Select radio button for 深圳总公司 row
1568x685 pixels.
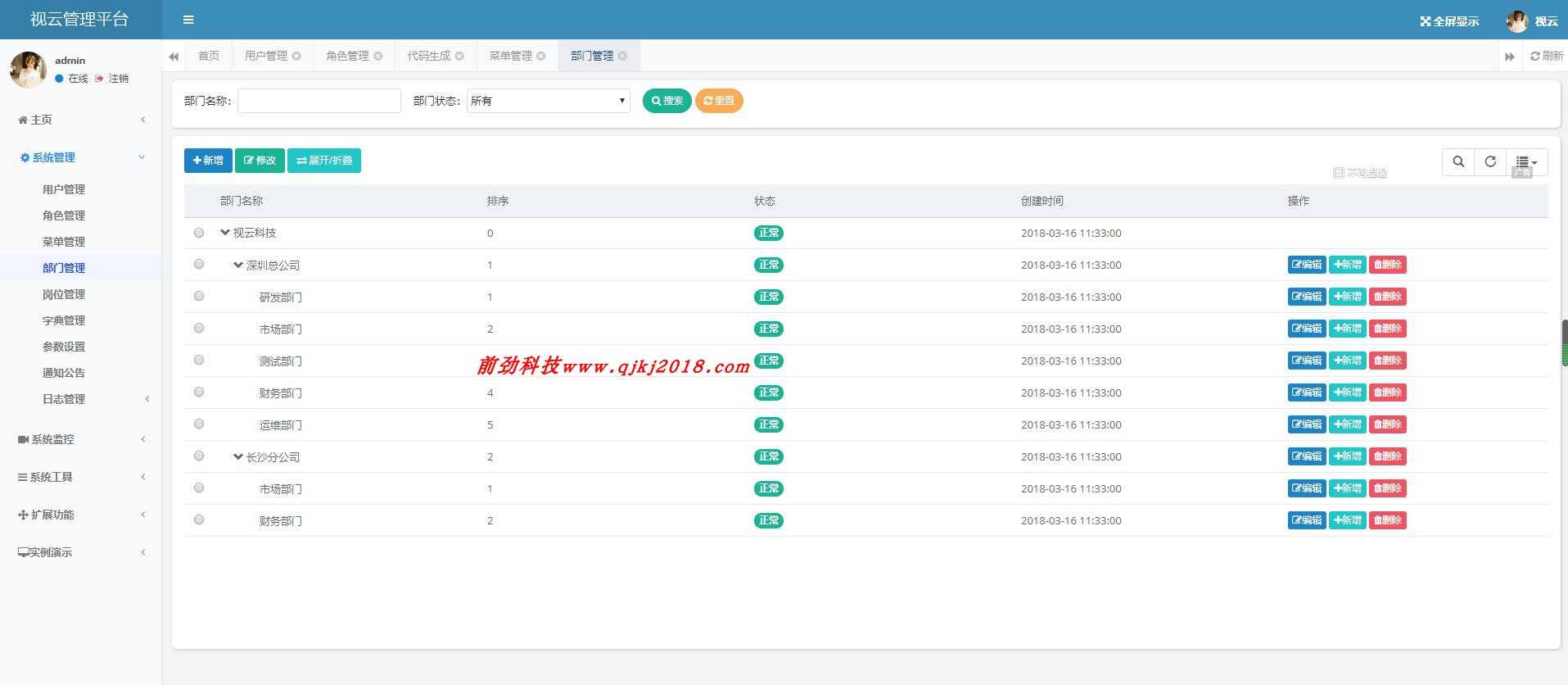tap(199, 264)
